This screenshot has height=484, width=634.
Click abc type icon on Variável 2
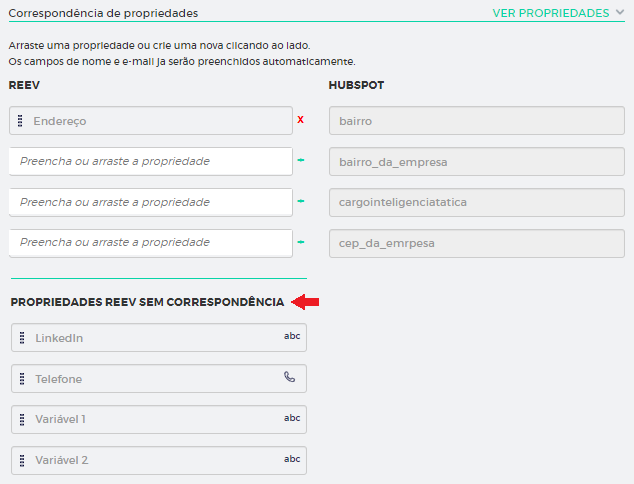(x=292, y=459)
